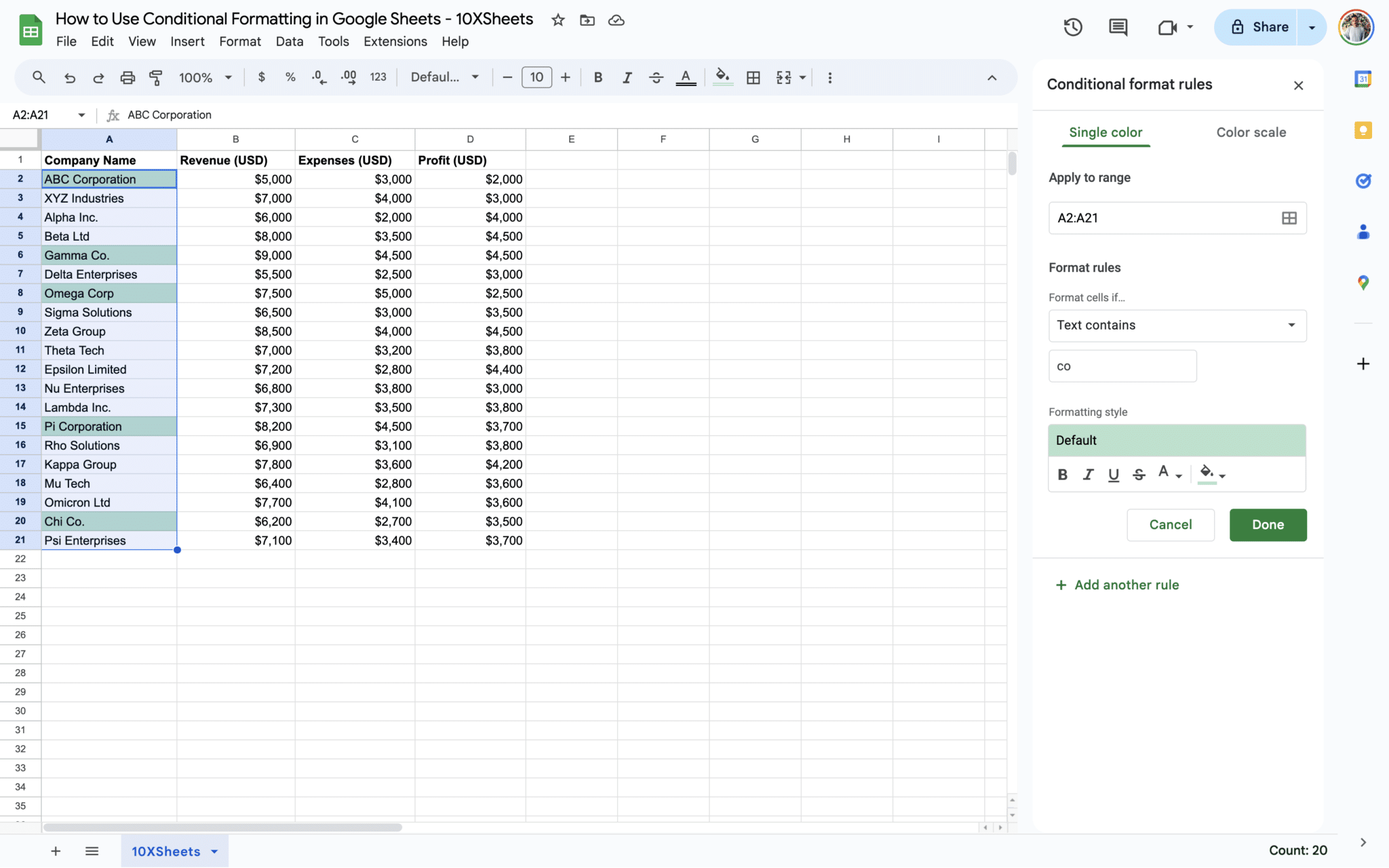This screenshot has width=1389, height=868.
Task: Click the green Done button
Action: pyautogui.click(x=1268, y=525)
